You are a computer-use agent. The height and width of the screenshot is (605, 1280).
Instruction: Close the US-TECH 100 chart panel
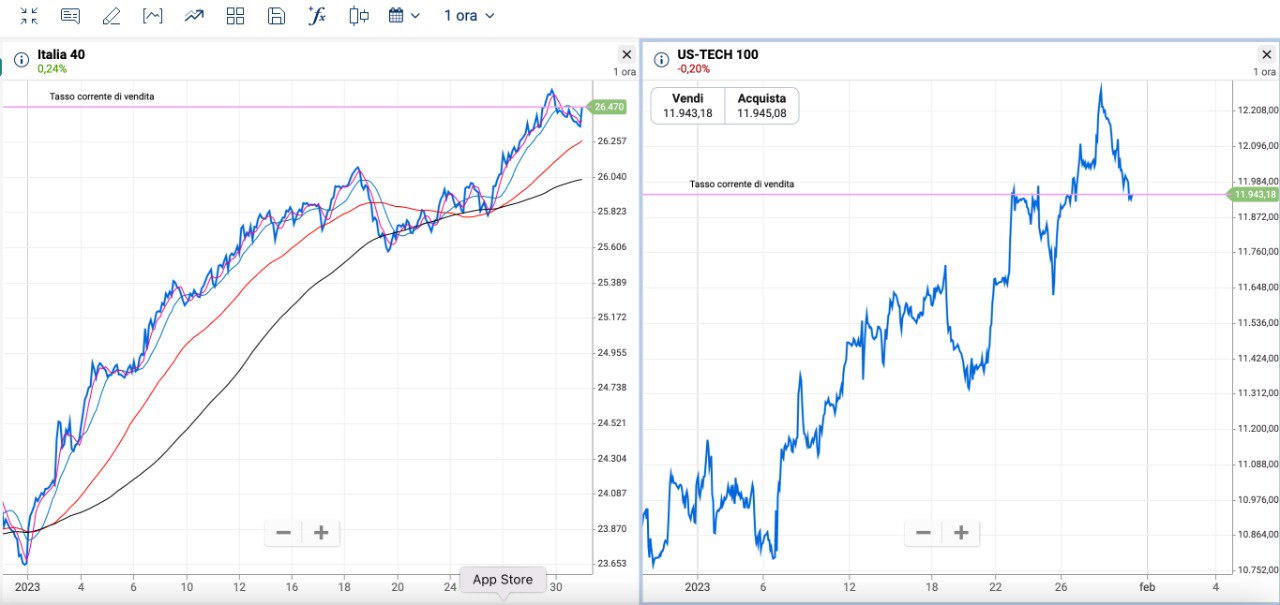pos(1266,55)
